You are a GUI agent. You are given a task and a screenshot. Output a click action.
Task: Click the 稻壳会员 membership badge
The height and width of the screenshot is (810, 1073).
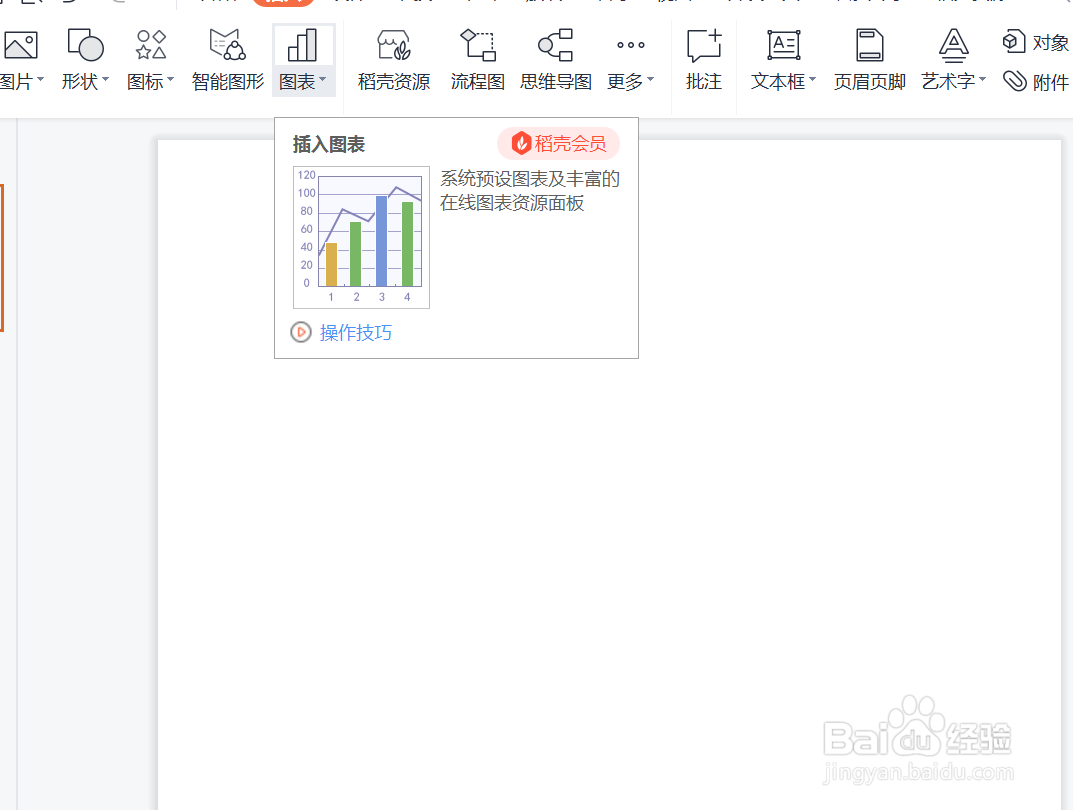(x=558, y=143)
